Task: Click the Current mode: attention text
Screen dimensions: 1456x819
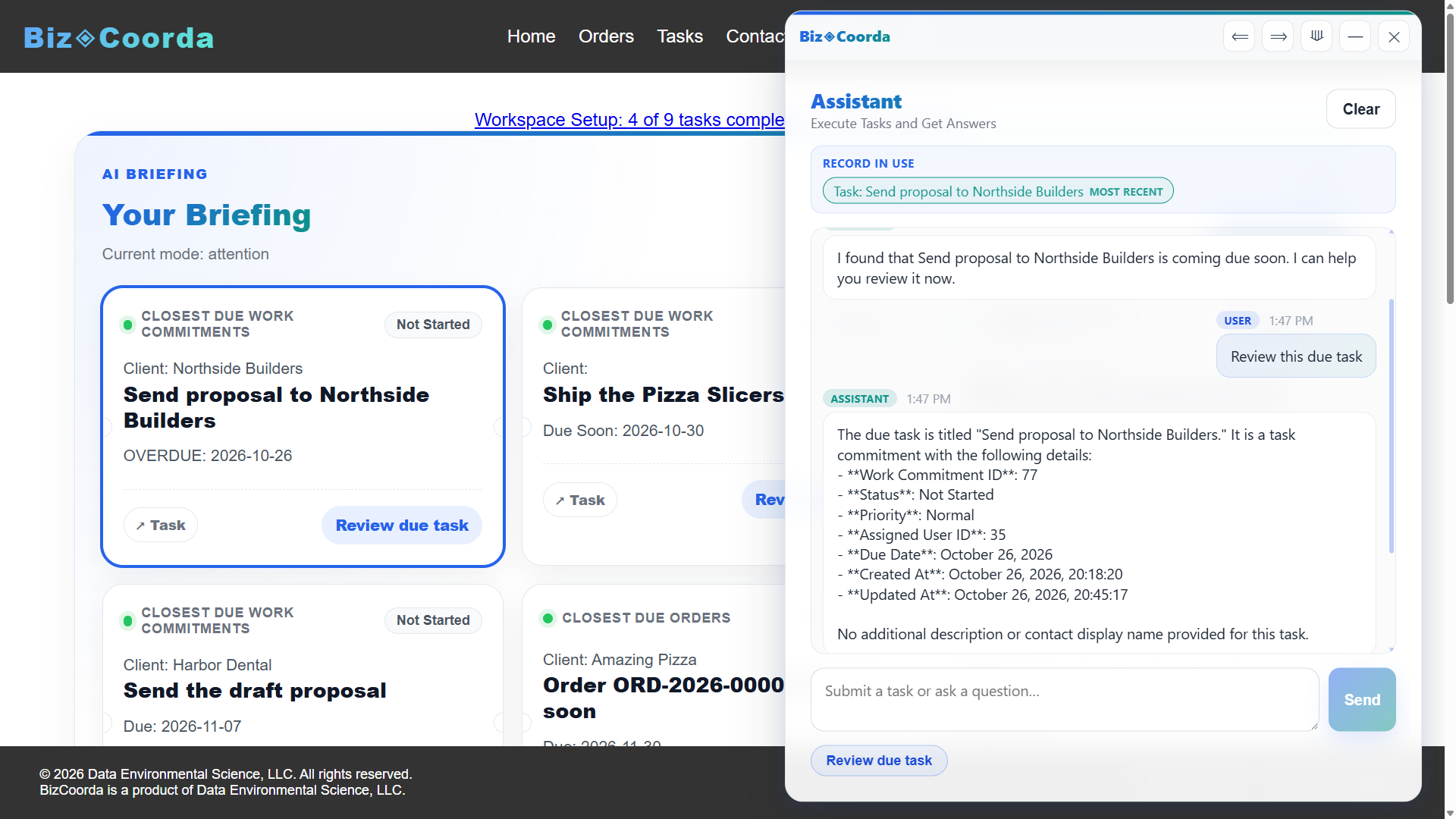Action: [x=186, y=254]
